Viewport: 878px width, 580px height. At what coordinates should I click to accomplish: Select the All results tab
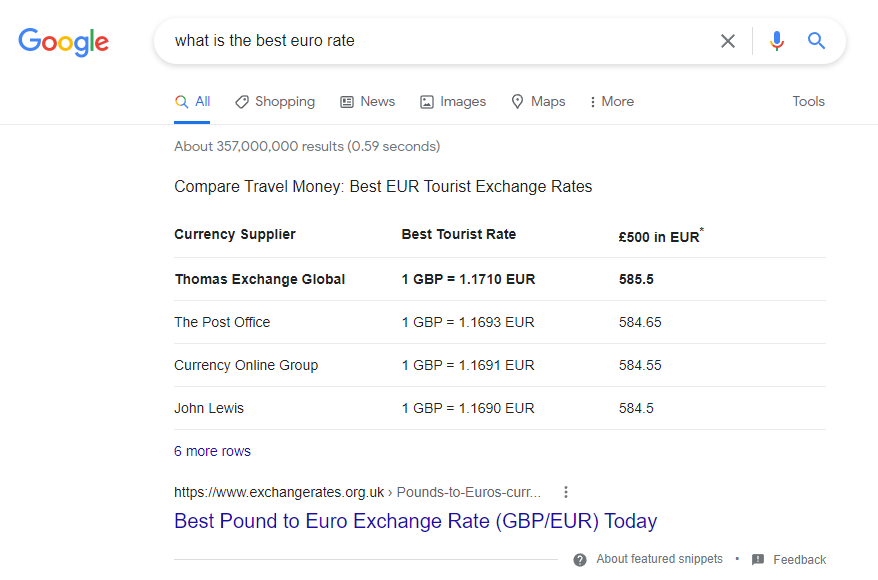[193, 102]
